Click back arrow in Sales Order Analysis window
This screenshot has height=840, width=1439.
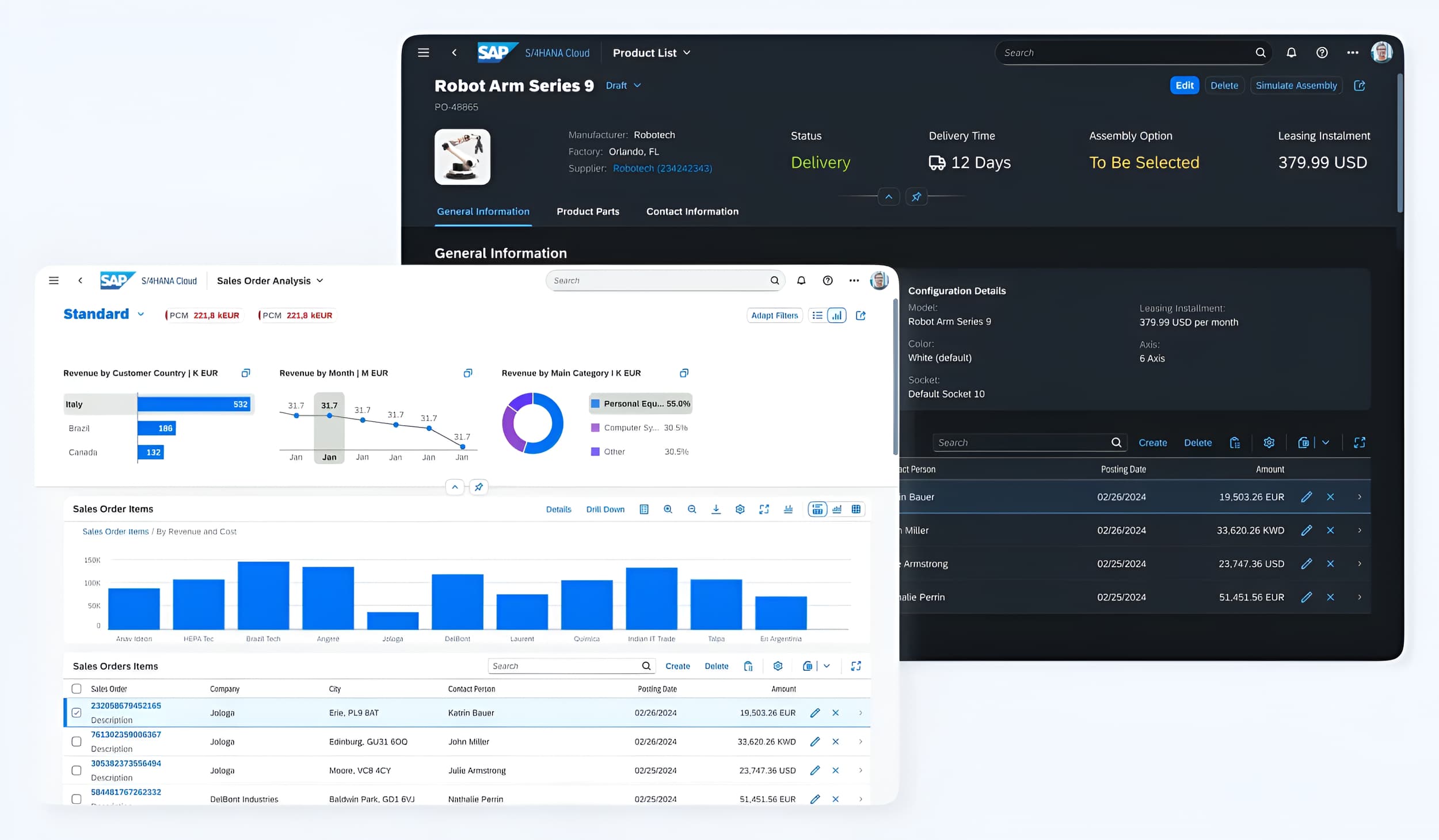click(x=80, y=280)
